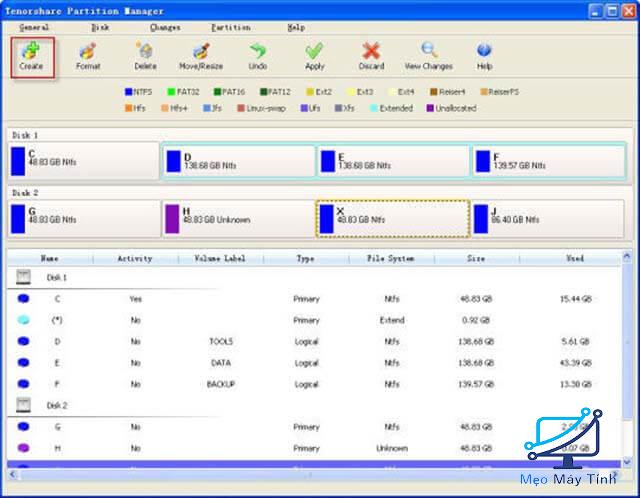640x498 pixels.
Task: Apply pending changes with the green check
Action: [x=314, y=51]
